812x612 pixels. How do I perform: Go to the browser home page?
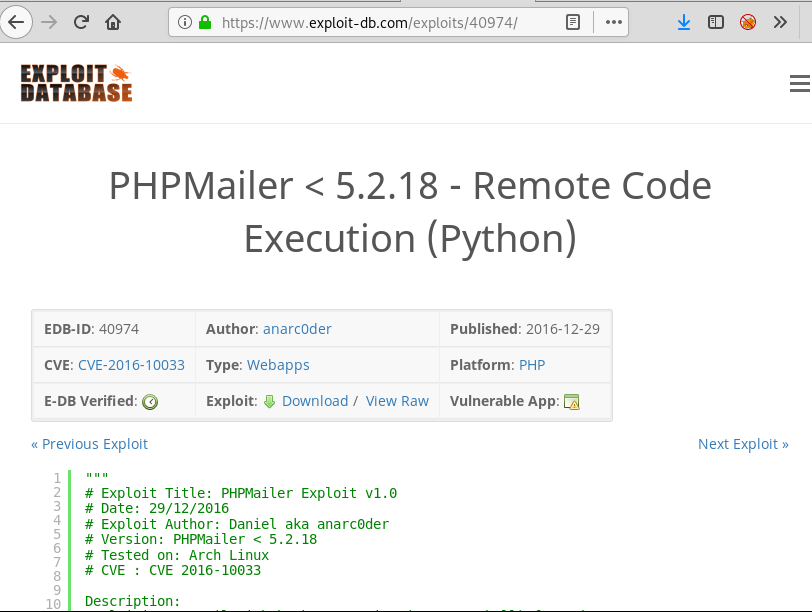[113, 21]
